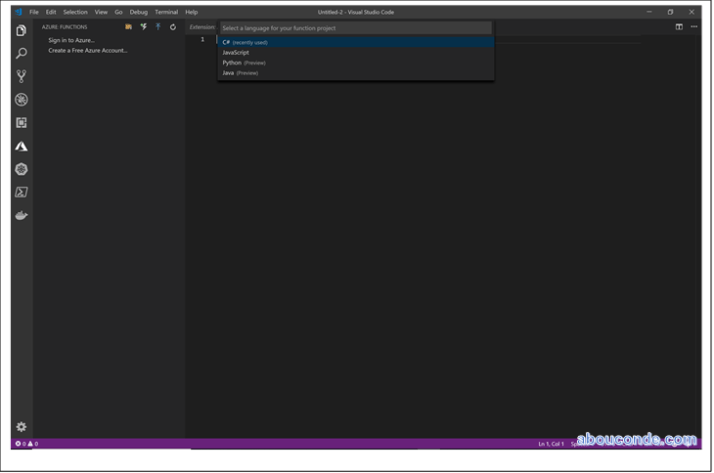Click the Deploy to Function App arrow icon
This screenshot has height=473, width=714.
(x=157, y=27)
